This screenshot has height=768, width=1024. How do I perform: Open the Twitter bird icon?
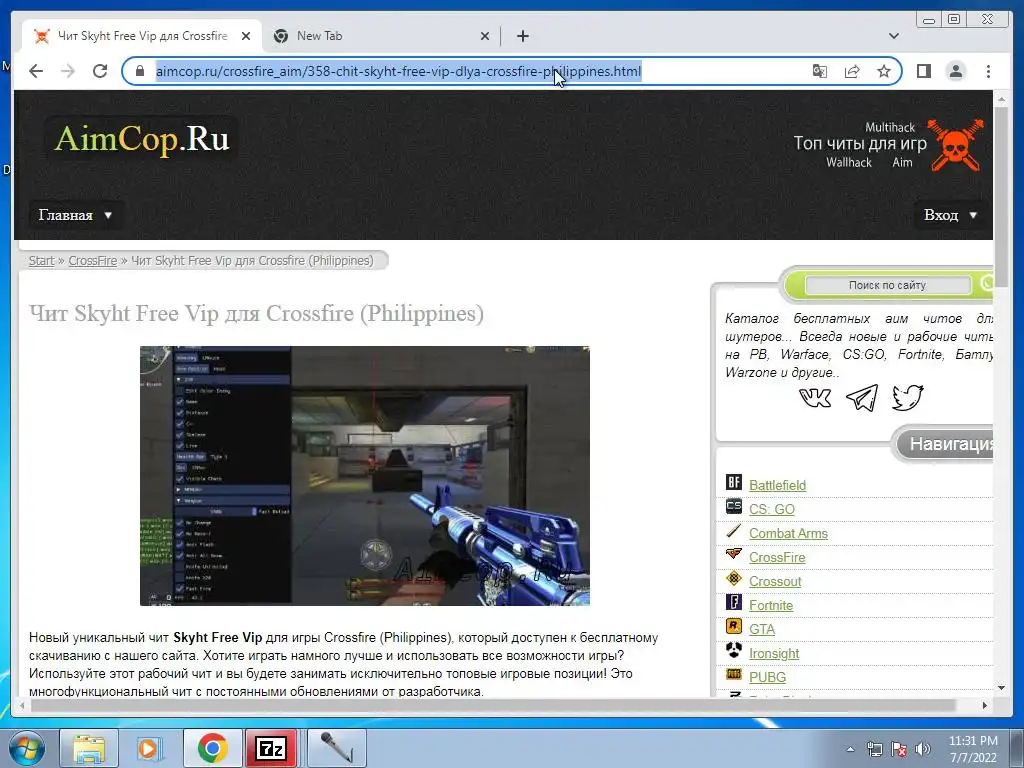(x=908, y=397)
